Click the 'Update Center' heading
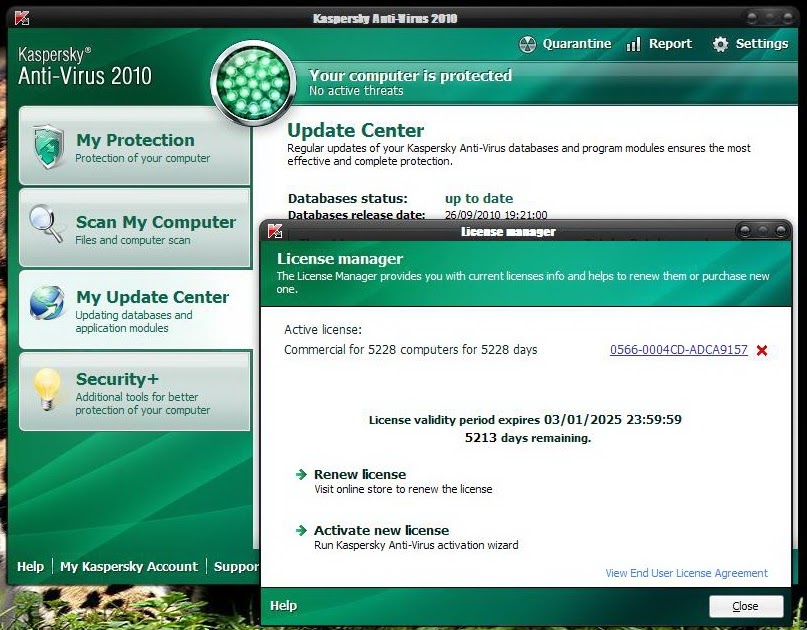 pyautogui.click(x=356, y=130)
